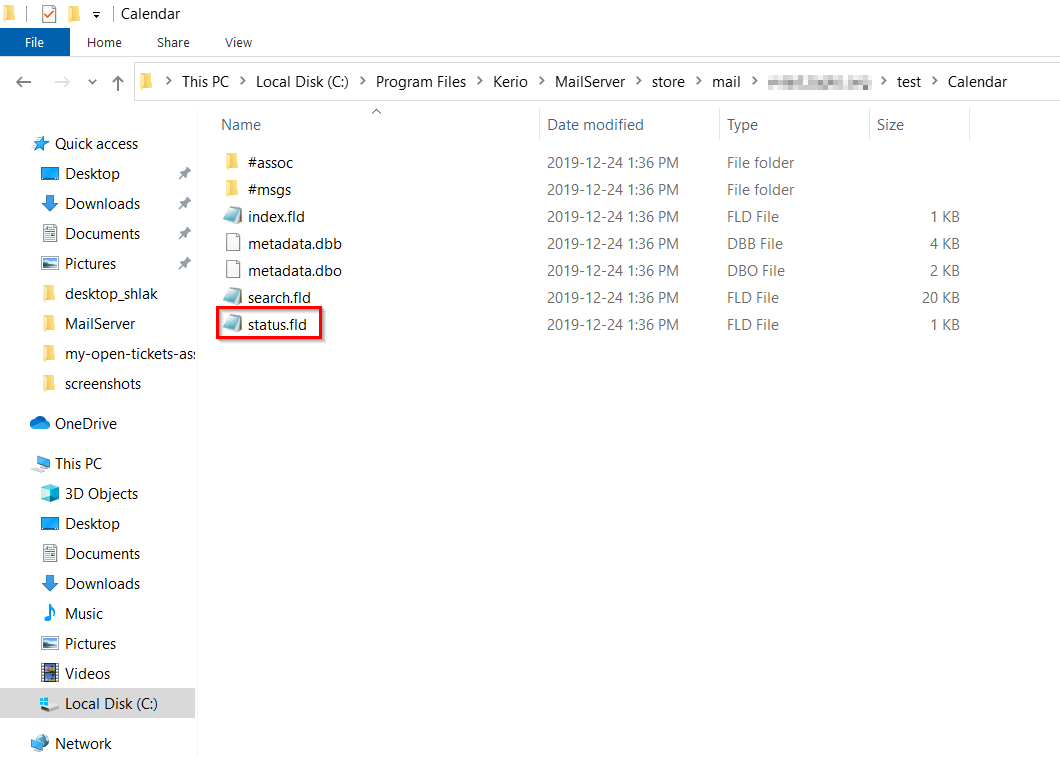
Task: Open the recent locations dropdown chevron
Action: tap(93, 82)
